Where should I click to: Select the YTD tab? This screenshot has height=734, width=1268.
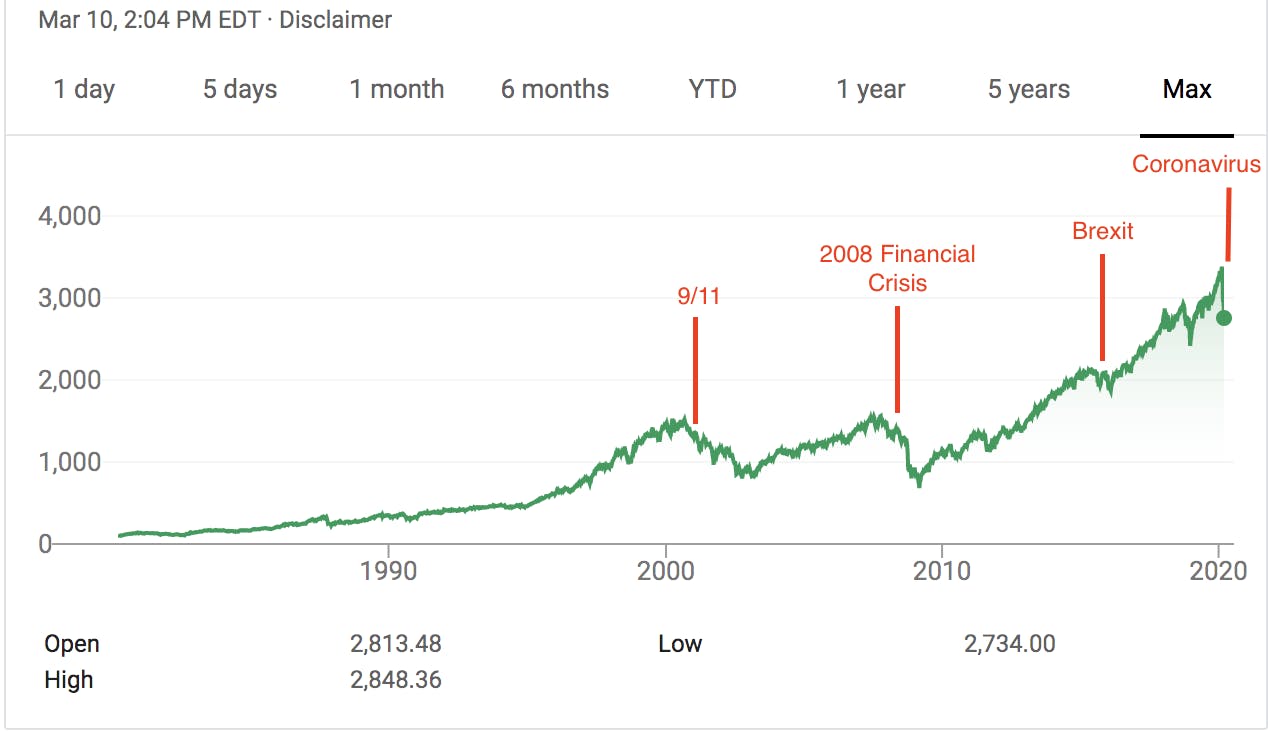click(712, 89)
